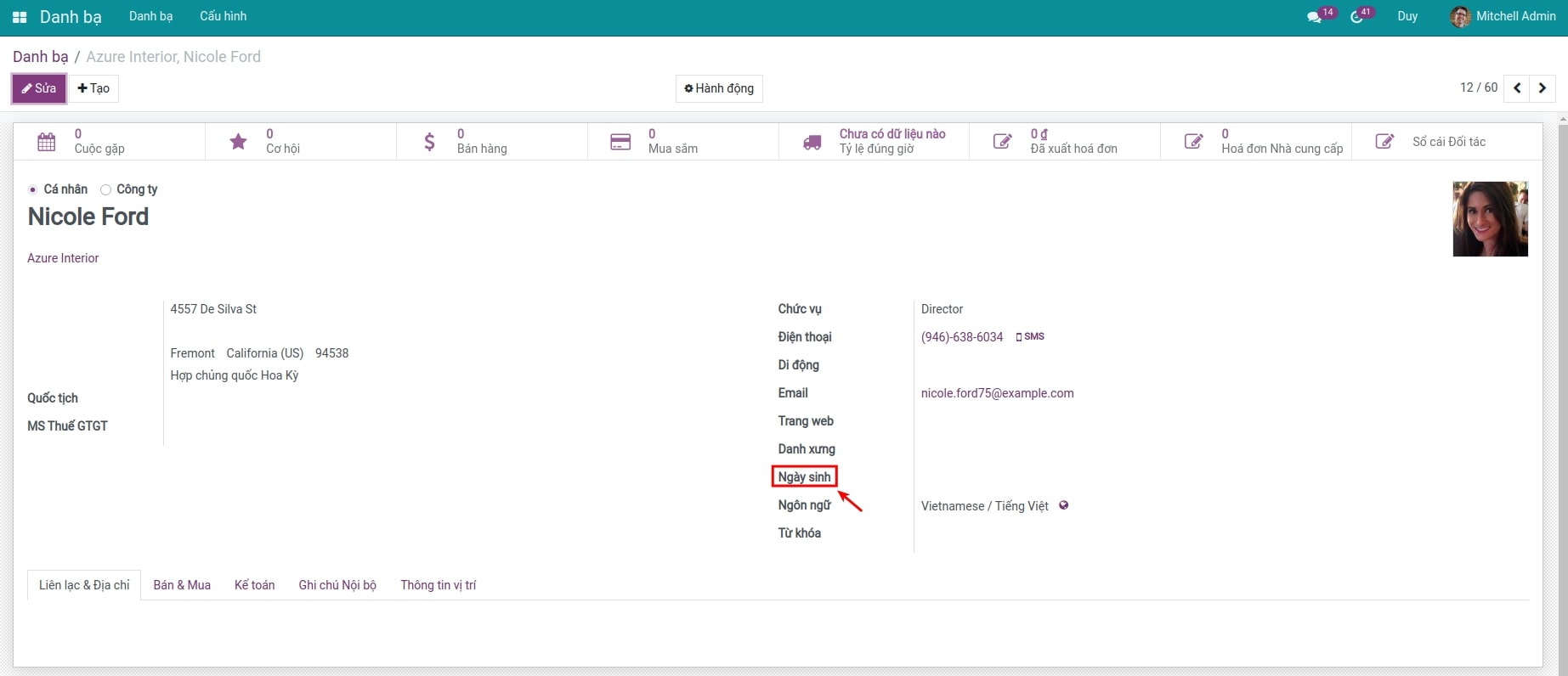Click the globe icon beside Vietnamese language
Viewport: 1568px width, 676px height.
pos(1063,505)
